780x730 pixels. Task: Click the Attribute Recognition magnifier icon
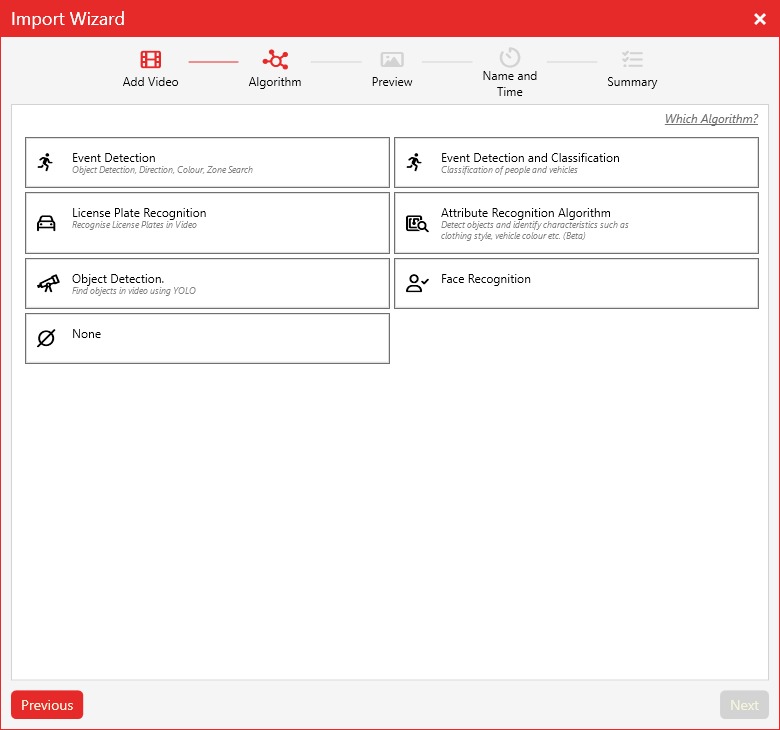pos(417,223)
